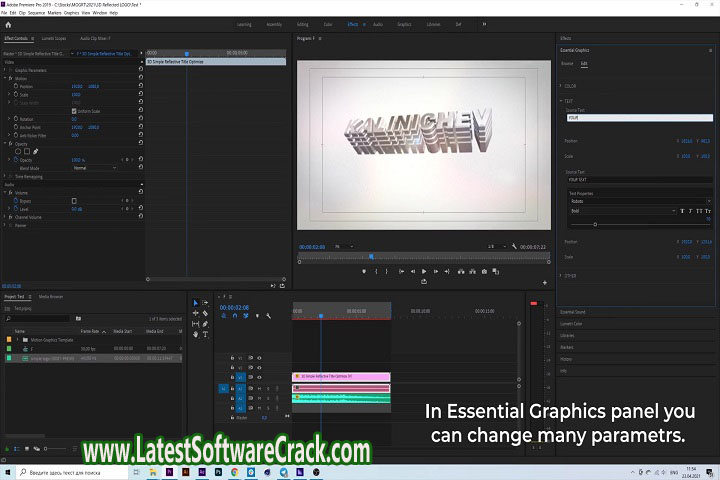Expand the Graphic Parameters section
This screenshot has height=480, width=720.
point(5,70)
